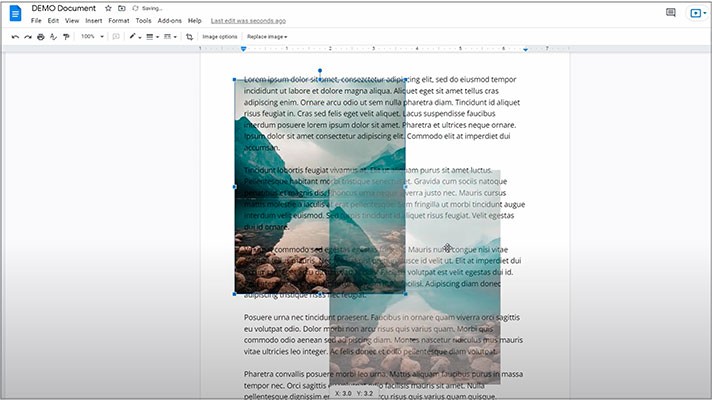Screen dimensions: 712x400
Task: Open the 100% zoom dropdown
Action: [92, 37]
